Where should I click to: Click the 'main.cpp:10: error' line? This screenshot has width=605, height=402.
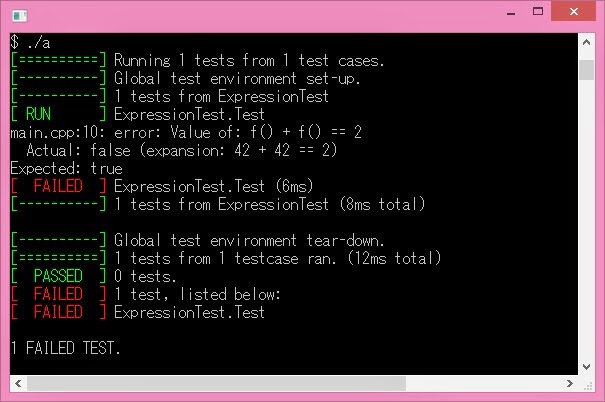point(186,132)
